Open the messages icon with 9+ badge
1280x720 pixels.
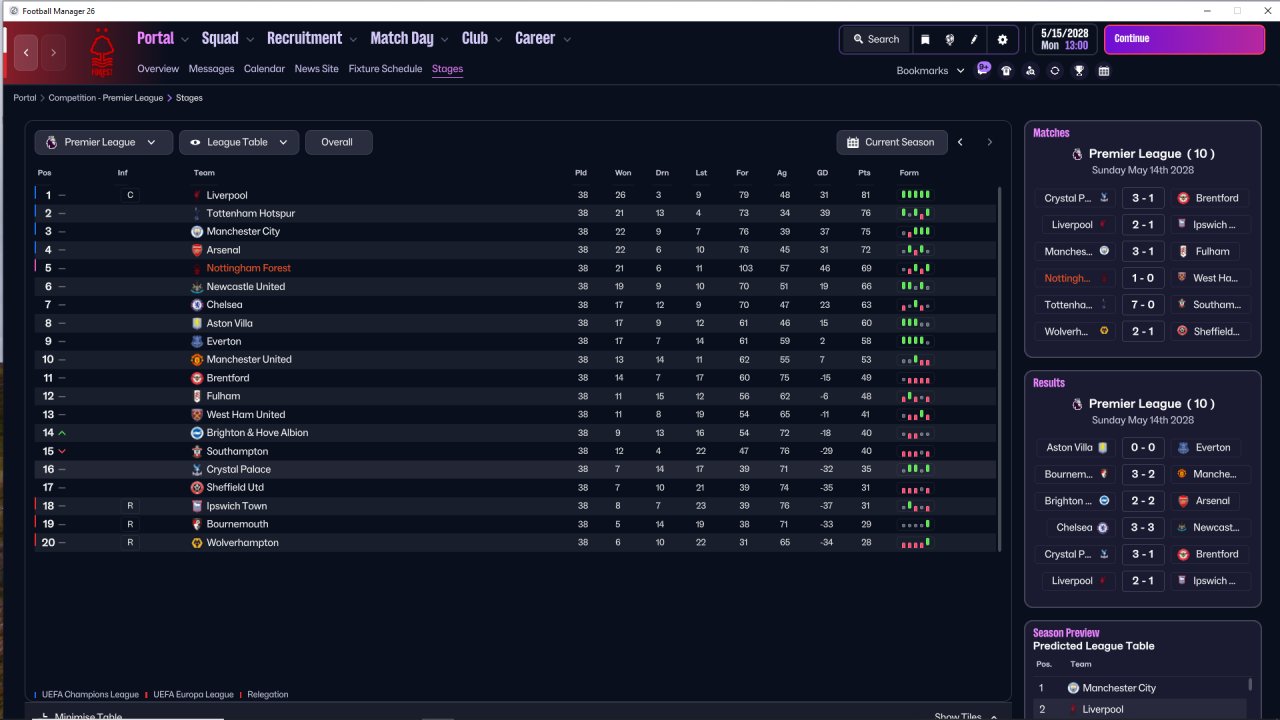[x=984, y=70]
